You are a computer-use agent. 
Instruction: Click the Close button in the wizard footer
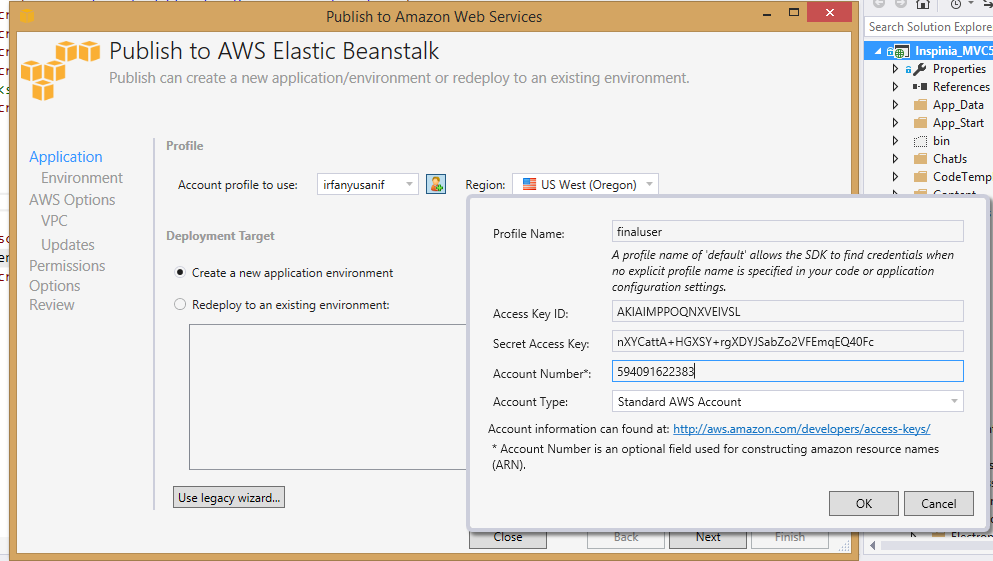tap(508, 538)
